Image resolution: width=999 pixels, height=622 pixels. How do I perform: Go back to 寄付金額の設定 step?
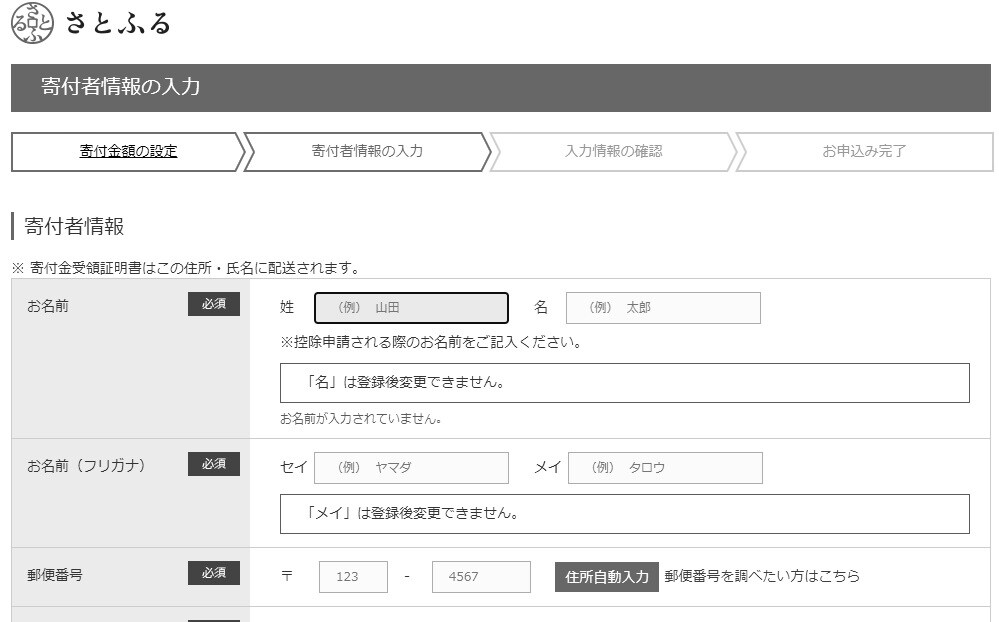coord(128,152)
